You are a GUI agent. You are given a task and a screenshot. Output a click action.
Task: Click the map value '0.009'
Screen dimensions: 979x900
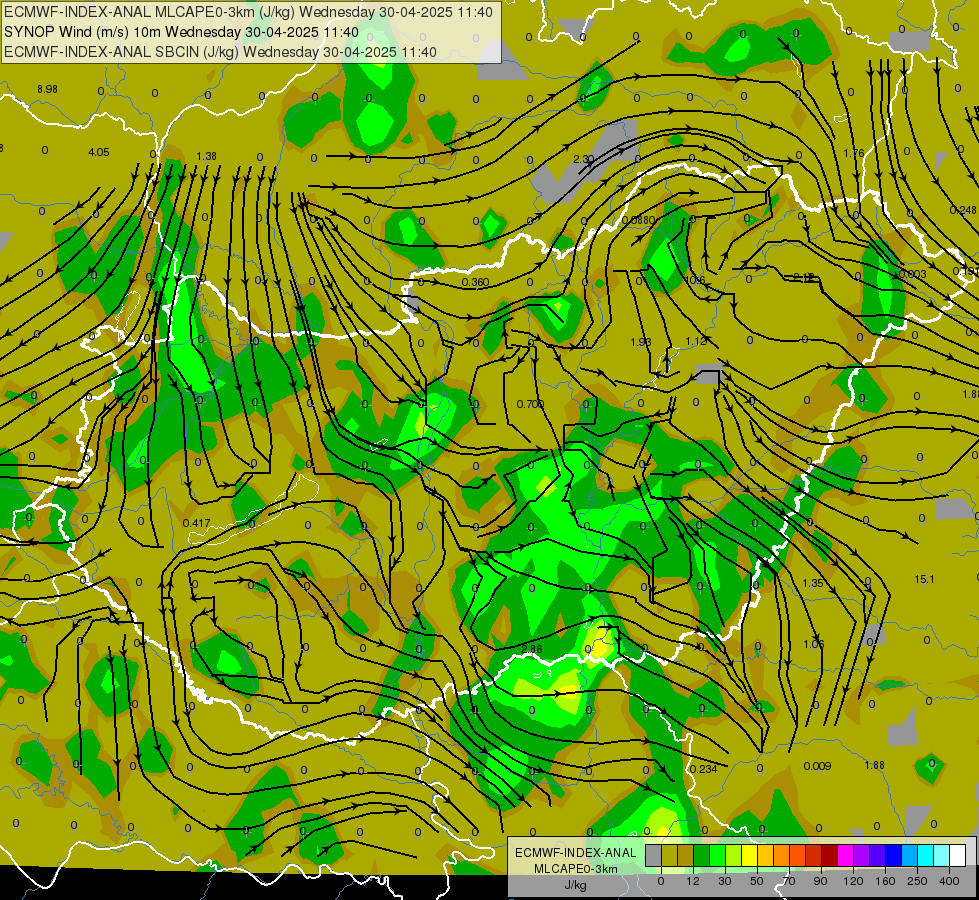click(817, 766)
